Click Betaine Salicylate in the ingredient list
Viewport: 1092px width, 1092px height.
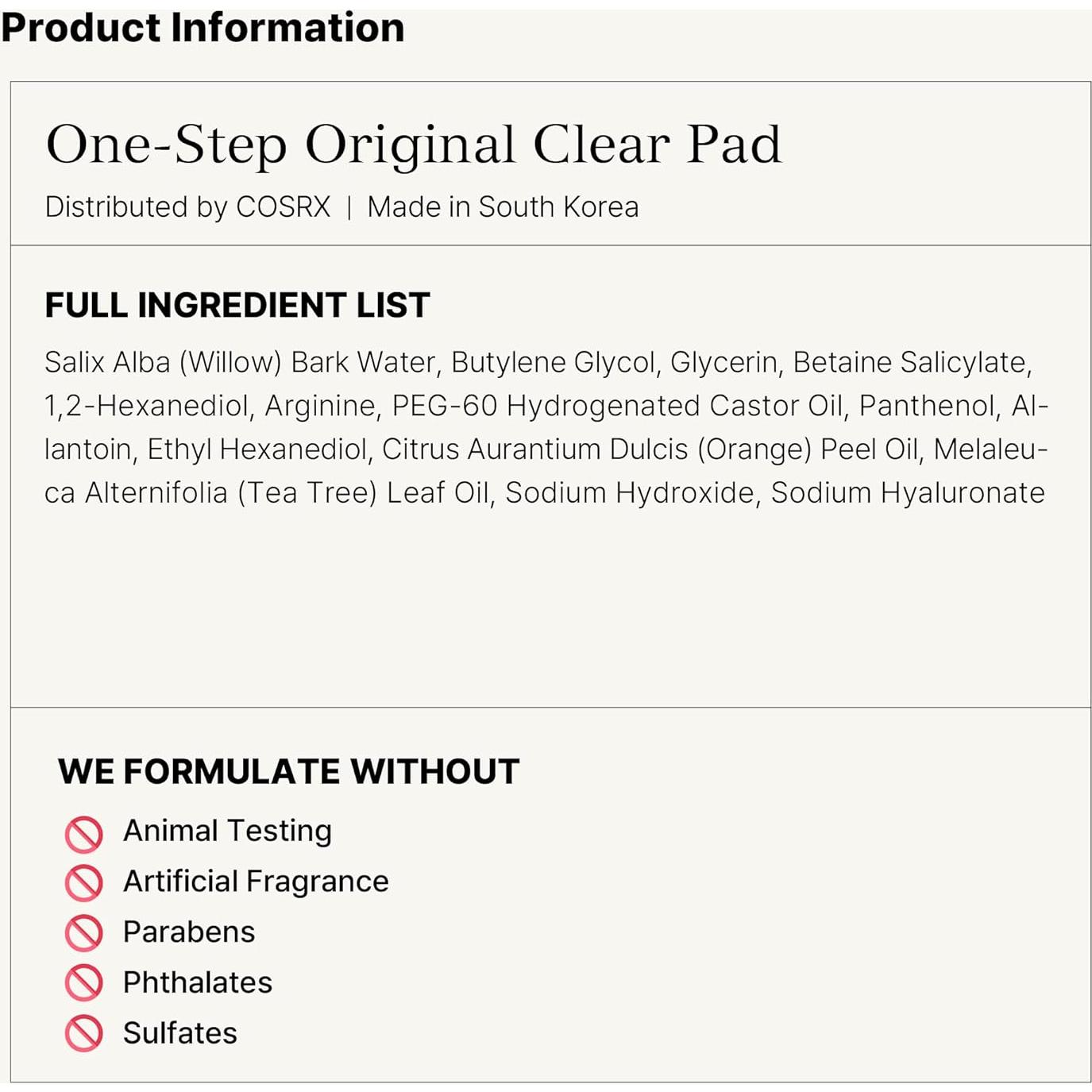tap(911, 363)
